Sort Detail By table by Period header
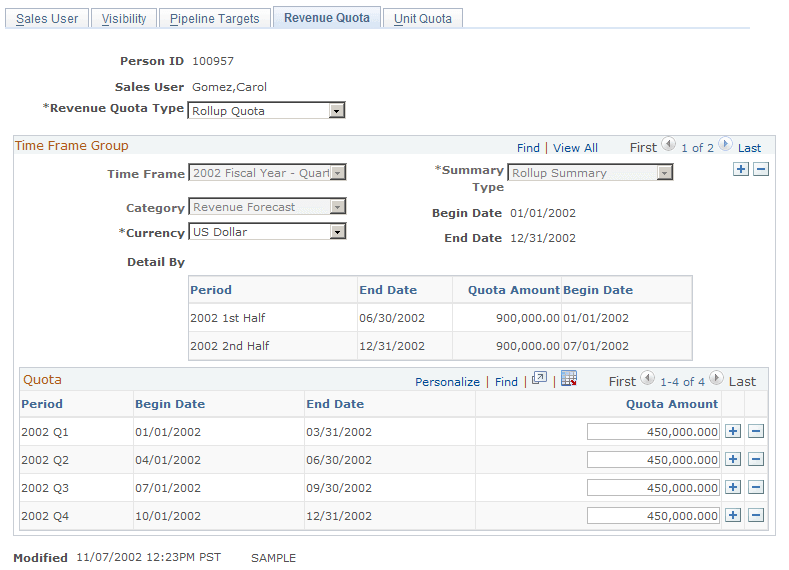 tap(211, 290)
